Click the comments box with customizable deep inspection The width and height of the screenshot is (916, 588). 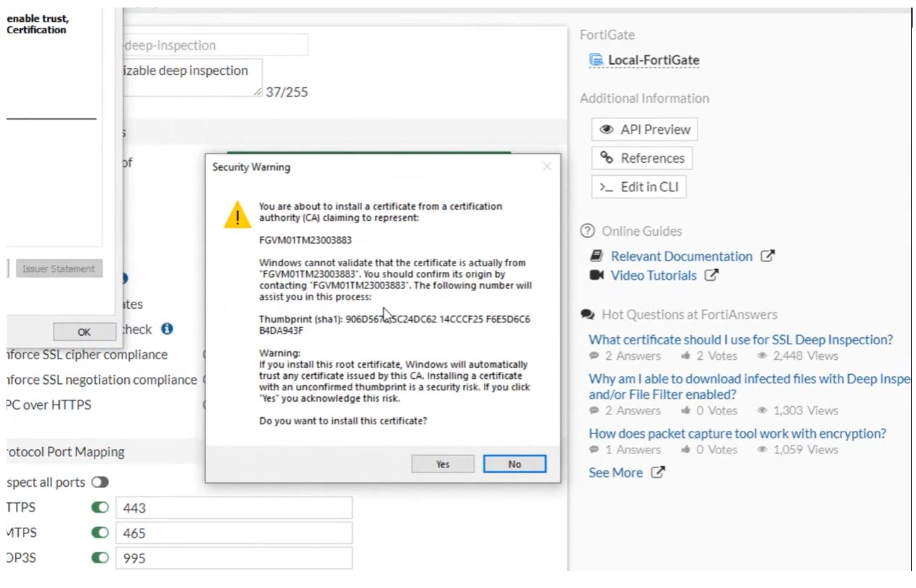192,77
